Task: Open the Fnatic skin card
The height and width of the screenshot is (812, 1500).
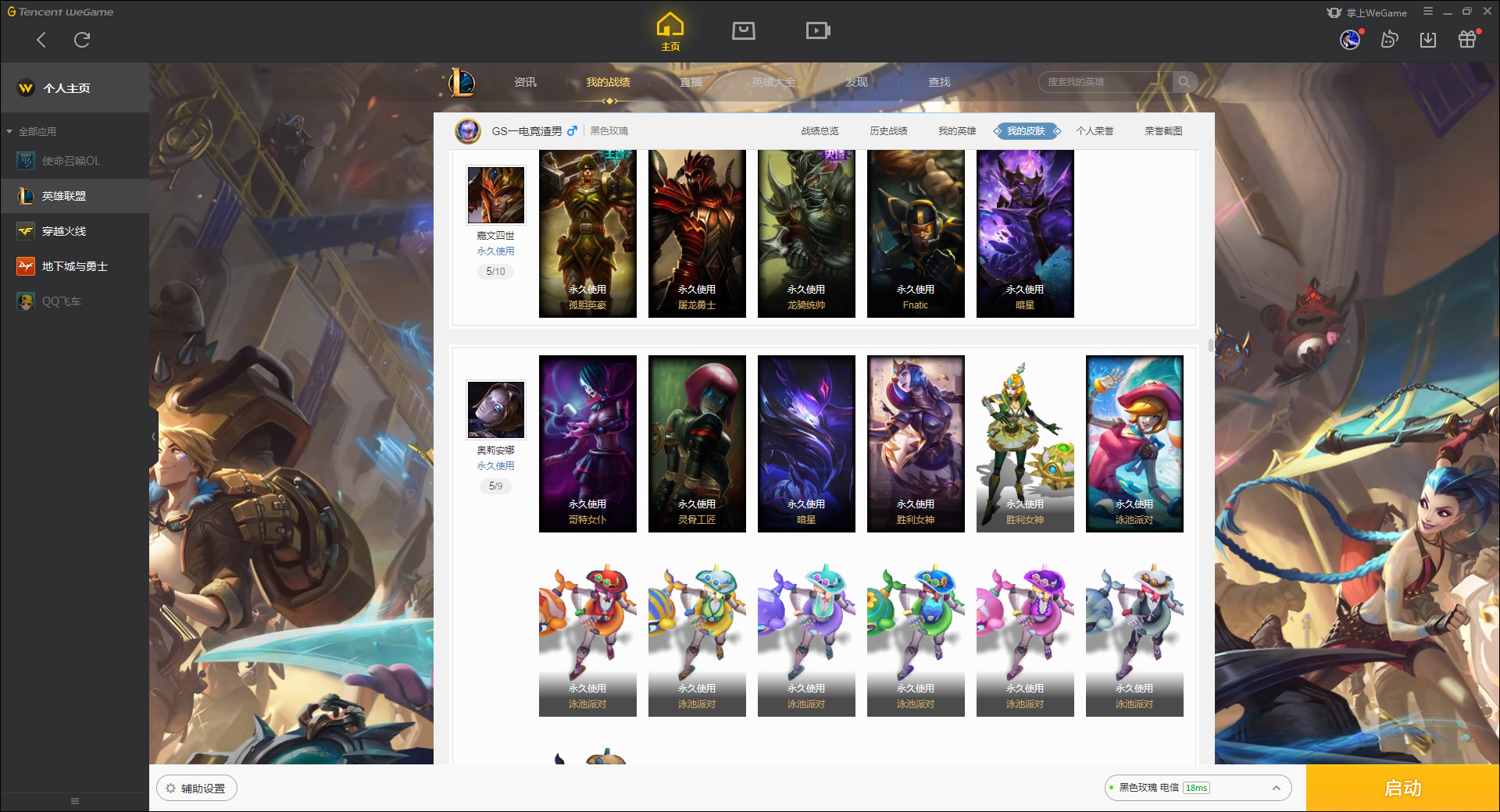Action: pyautogui.click(x=916, y=233)
